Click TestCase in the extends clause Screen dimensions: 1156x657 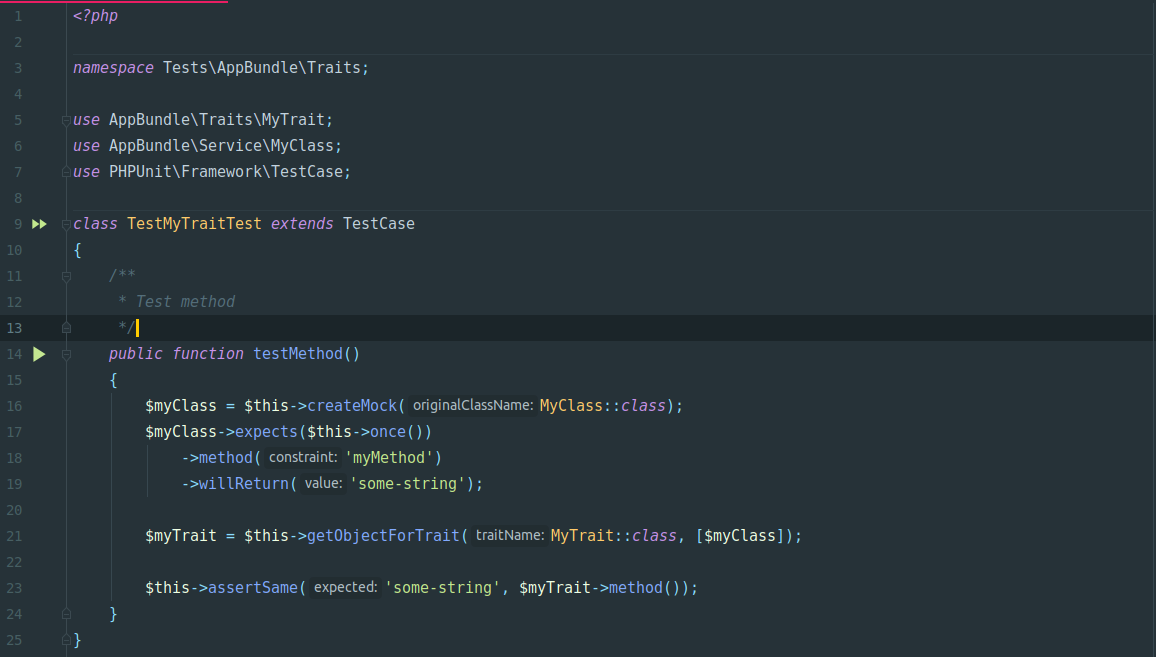378,224
